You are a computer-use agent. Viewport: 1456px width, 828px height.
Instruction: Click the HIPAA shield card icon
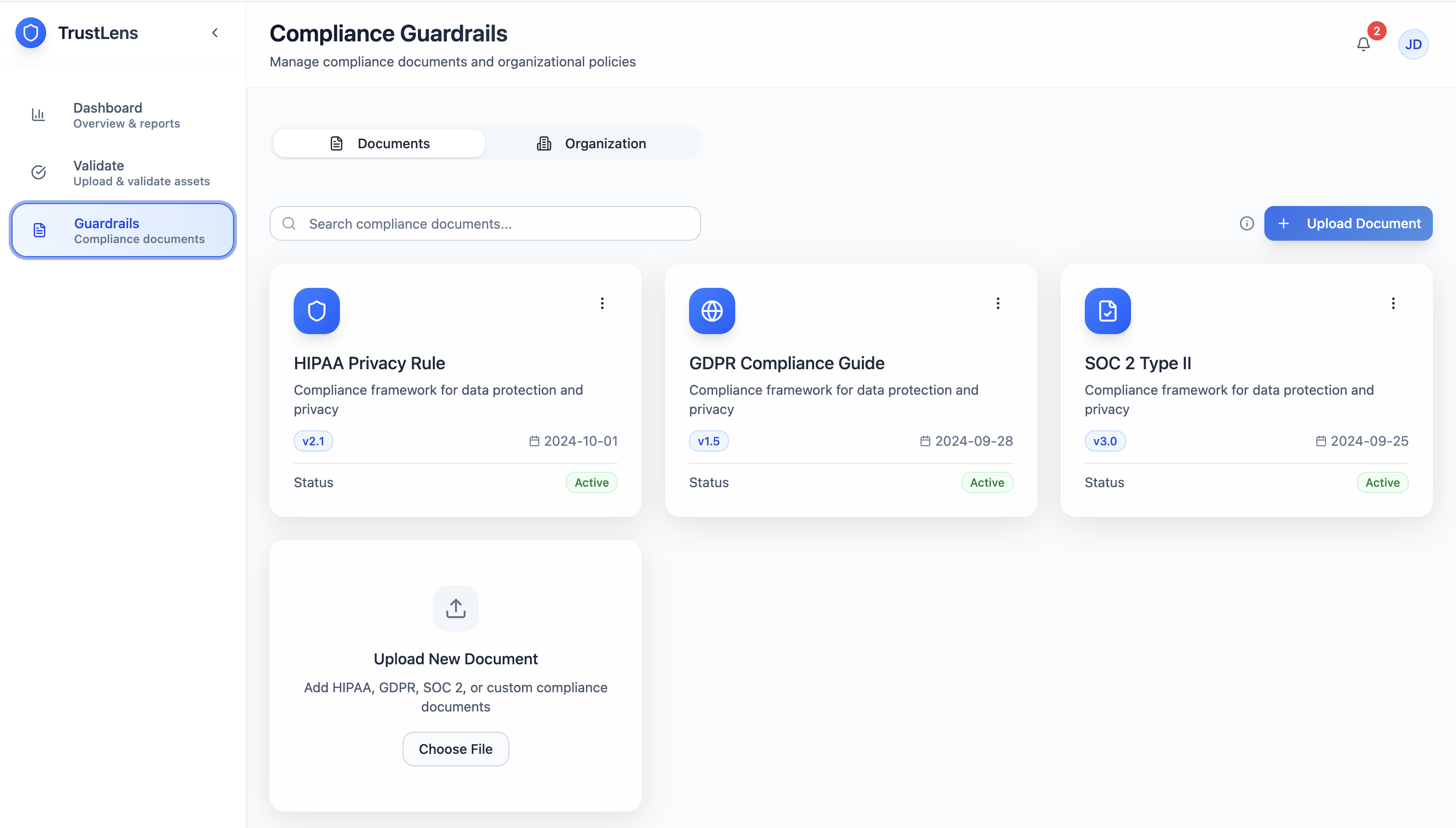317,311
